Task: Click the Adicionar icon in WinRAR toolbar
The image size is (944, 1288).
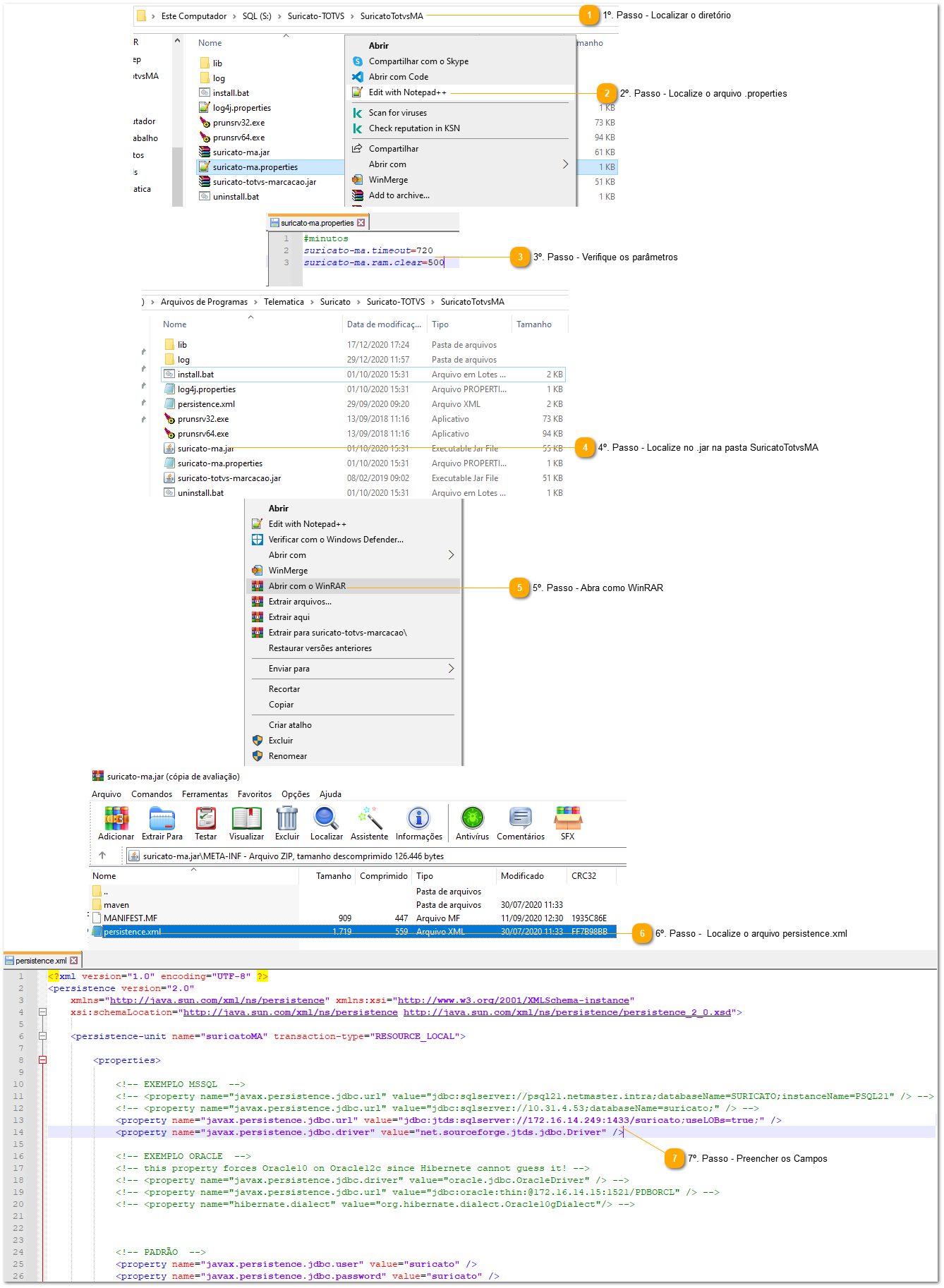Action: pos(116,818)
